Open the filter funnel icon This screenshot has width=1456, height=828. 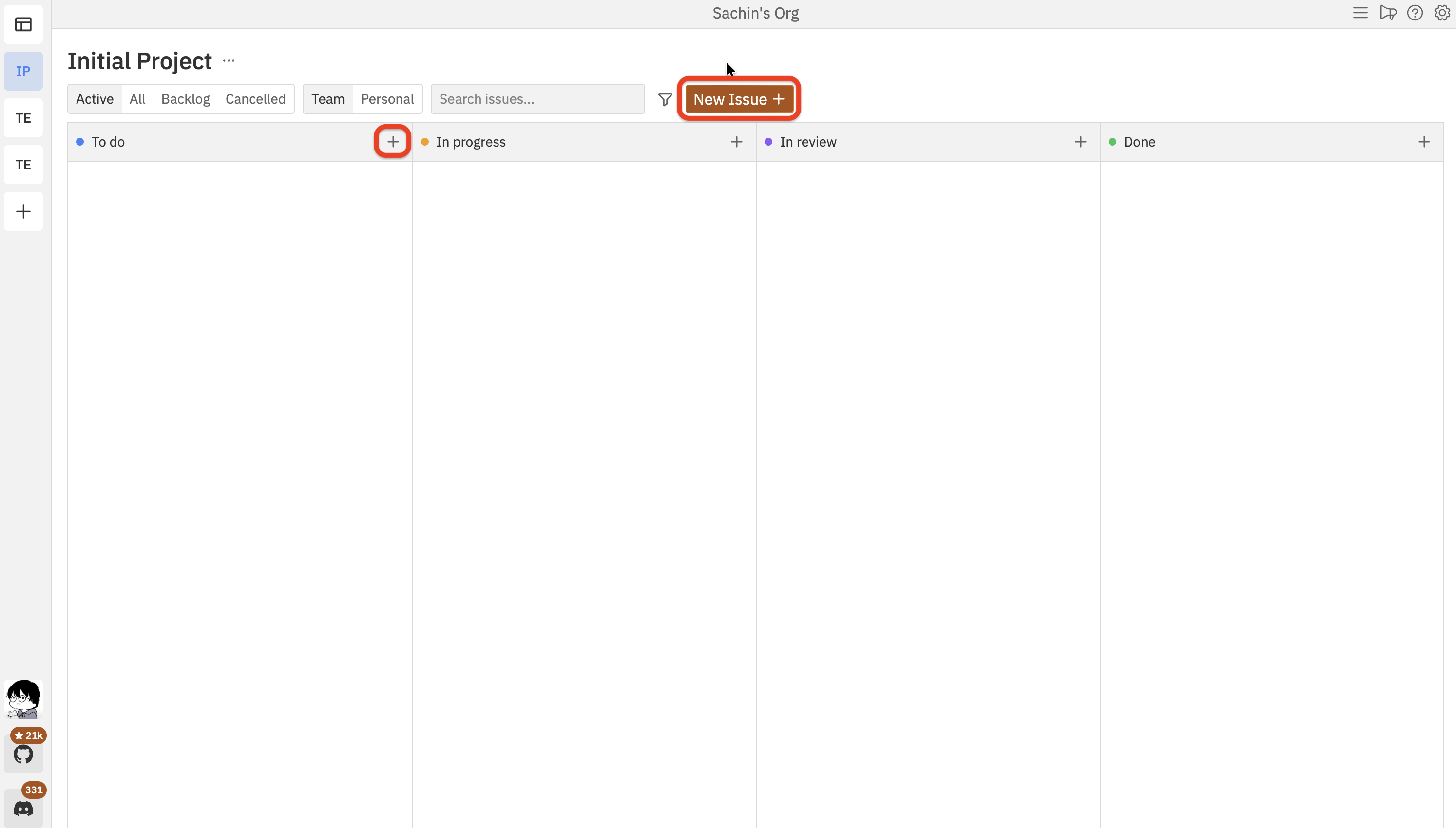(664, 99)
